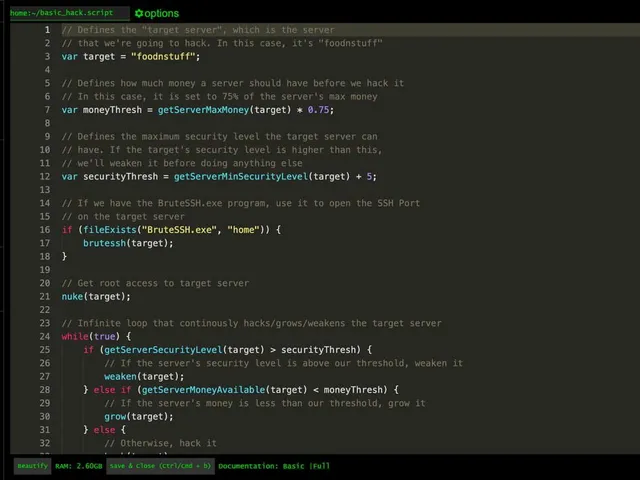Viewport: 640px width, 480px height.
Task: Click comment "// If the server's security level" on line 26
Action: click(x=283, y=363)
